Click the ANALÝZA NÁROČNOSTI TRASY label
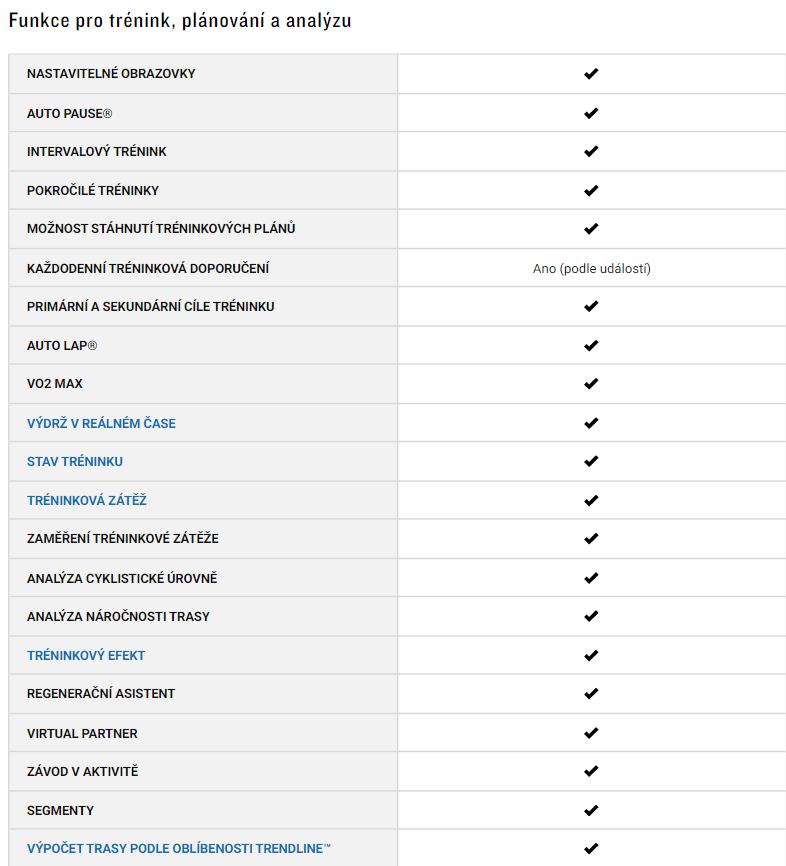Screen dimensions: 786x866 [118, 616]
